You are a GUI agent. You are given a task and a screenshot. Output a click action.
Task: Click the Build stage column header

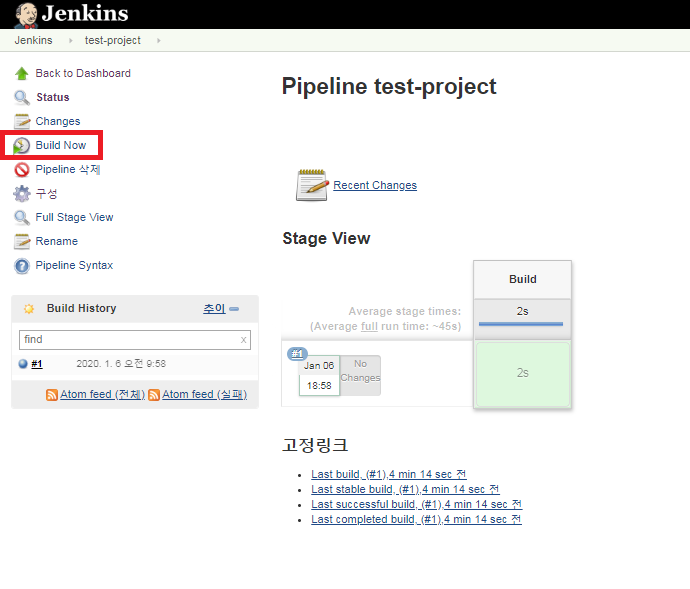523,280
